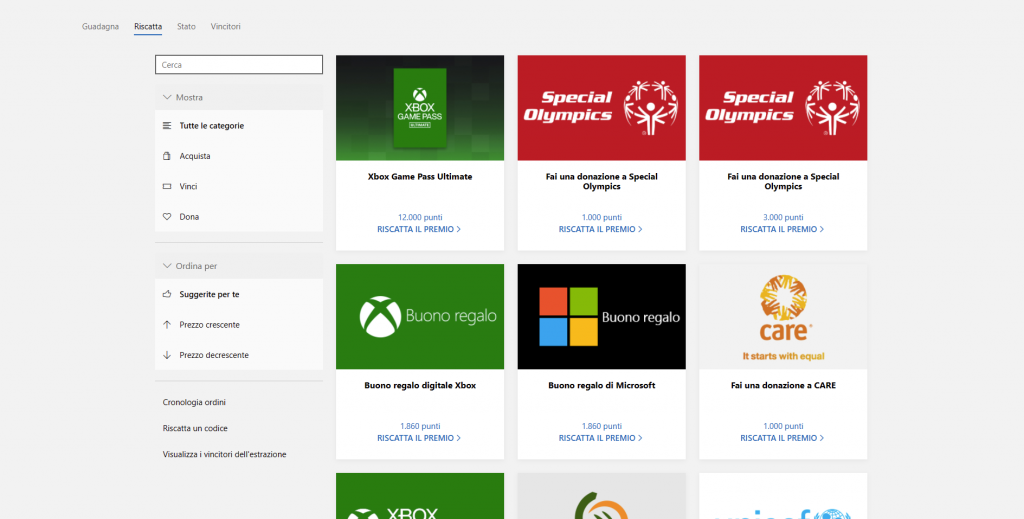Collapse the Ordina per section

[x=239, y=266]
